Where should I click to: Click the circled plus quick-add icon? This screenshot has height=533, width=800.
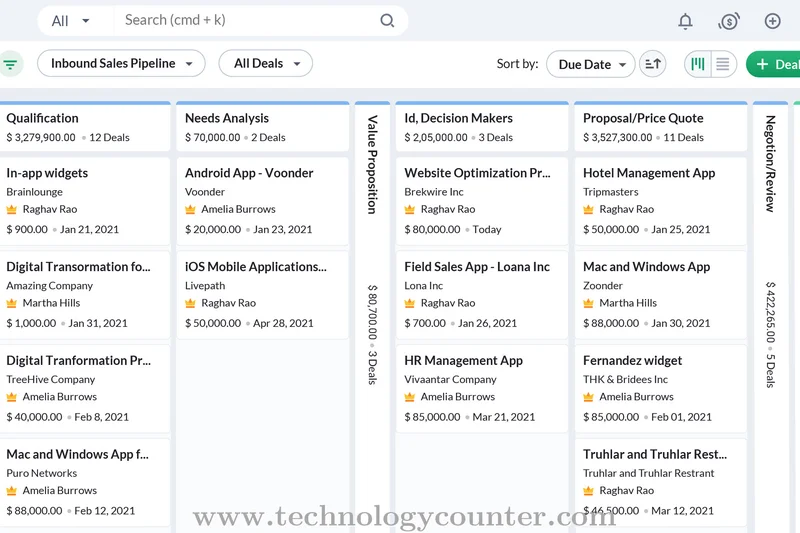(x=772, y=21)
